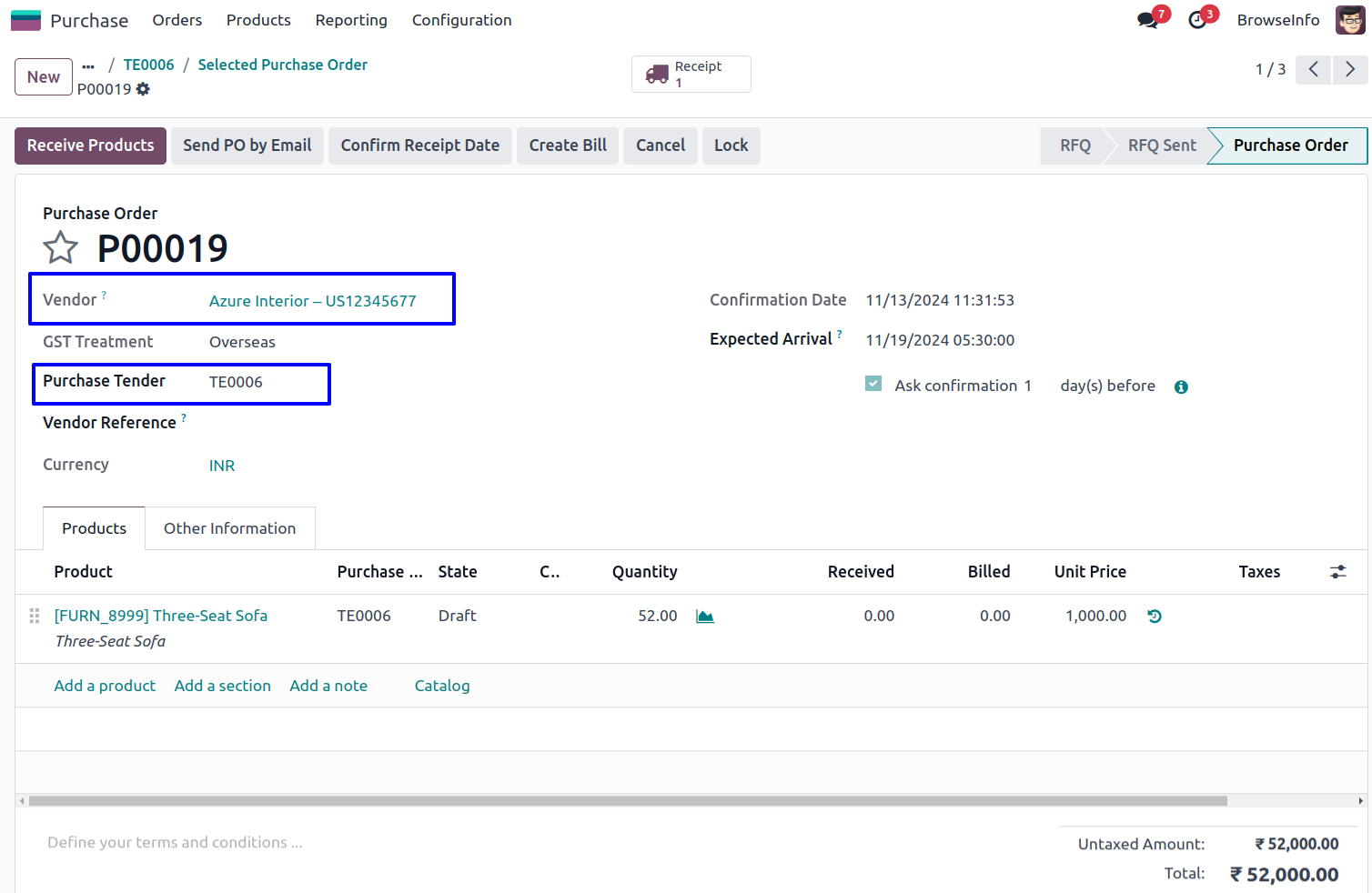The height and width of the screenshot is (893, 1372).
Task: Click the drag handle on sofa row
Action: [x=35, y=617]
